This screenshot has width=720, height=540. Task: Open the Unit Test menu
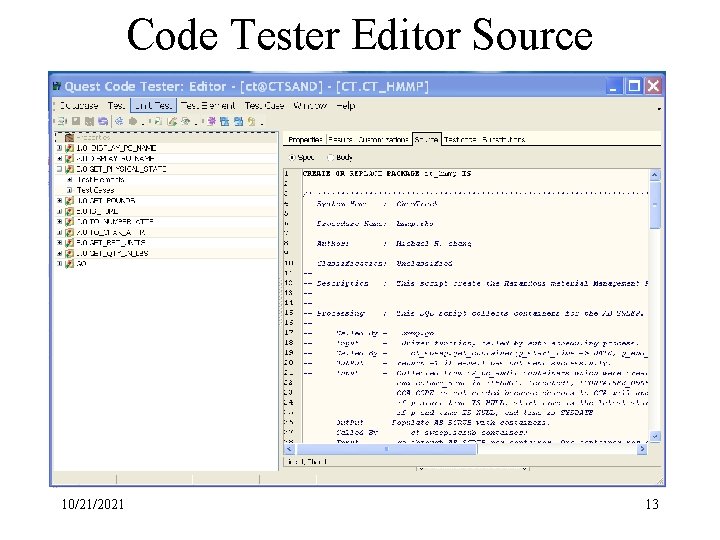tap(153, 106)
